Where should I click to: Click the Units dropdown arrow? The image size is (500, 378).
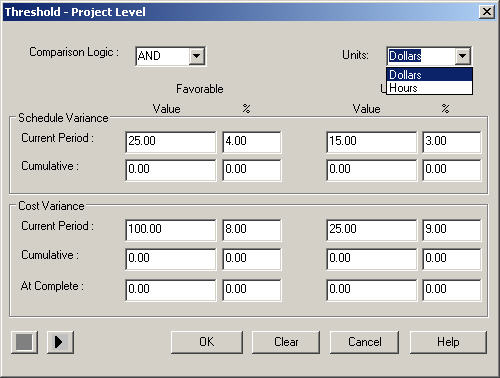pyautogui.click(x=463, y=56)
